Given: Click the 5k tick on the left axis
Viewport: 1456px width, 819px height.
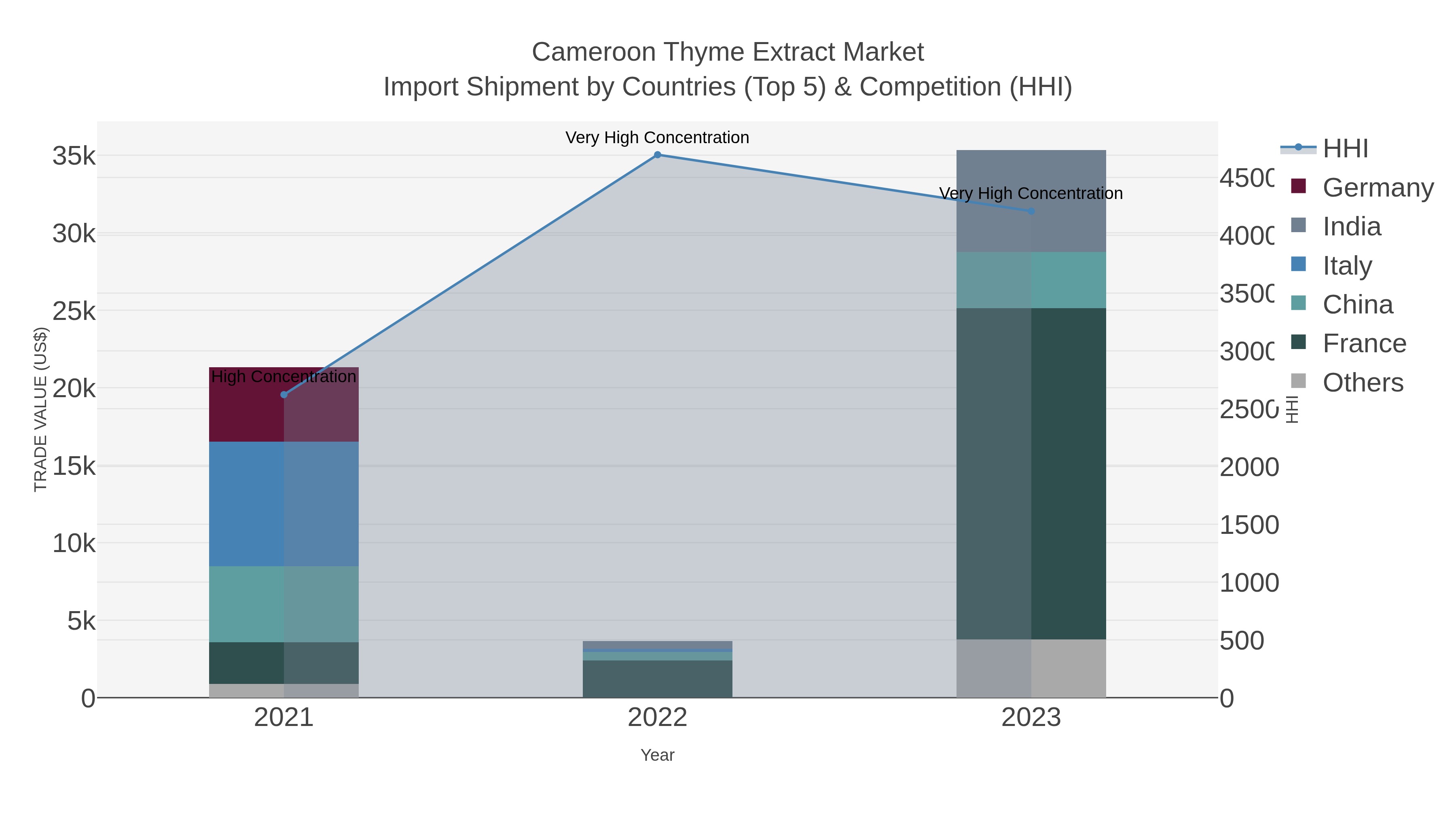Looking at the screenshot, I should 81,621.
